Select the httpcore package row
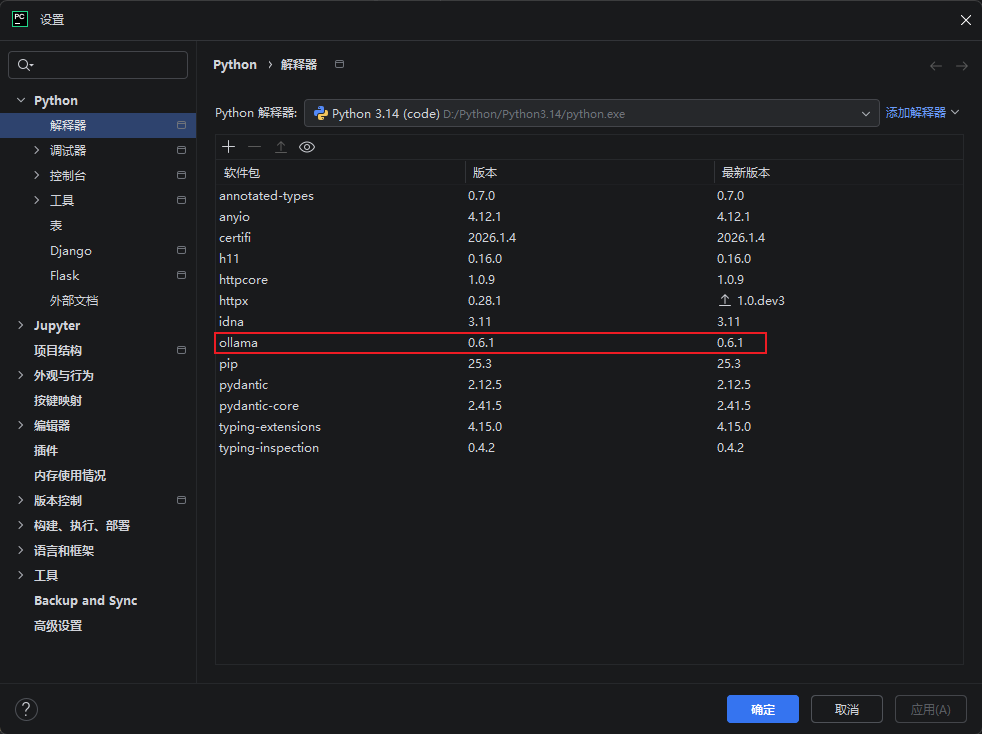This screenshot has height=734, width=982. click(x=589, y=279)
